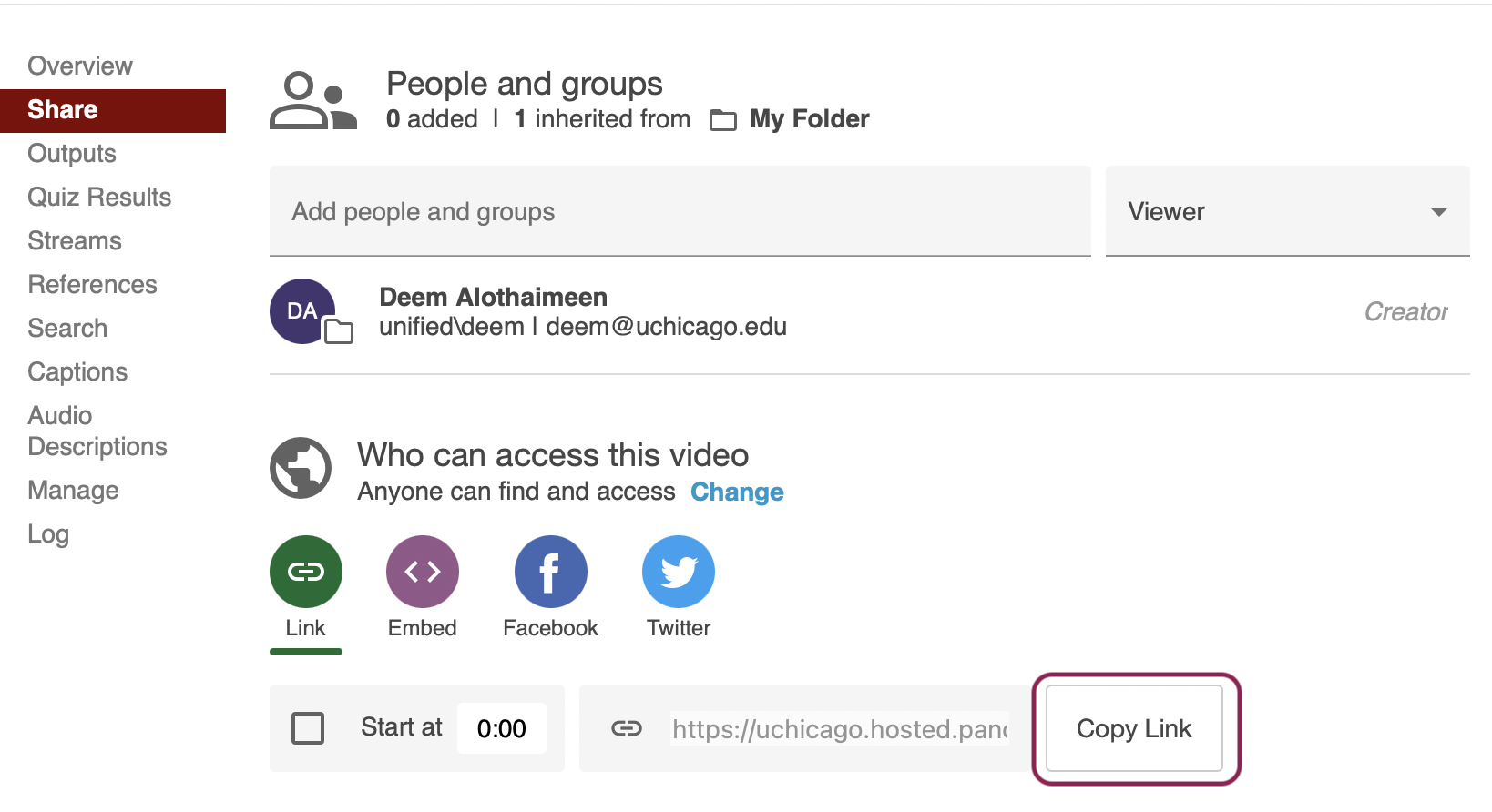Click the Add people and groups field
The height and width of the screenshot is (812, 1492).
tap(680, 211)
